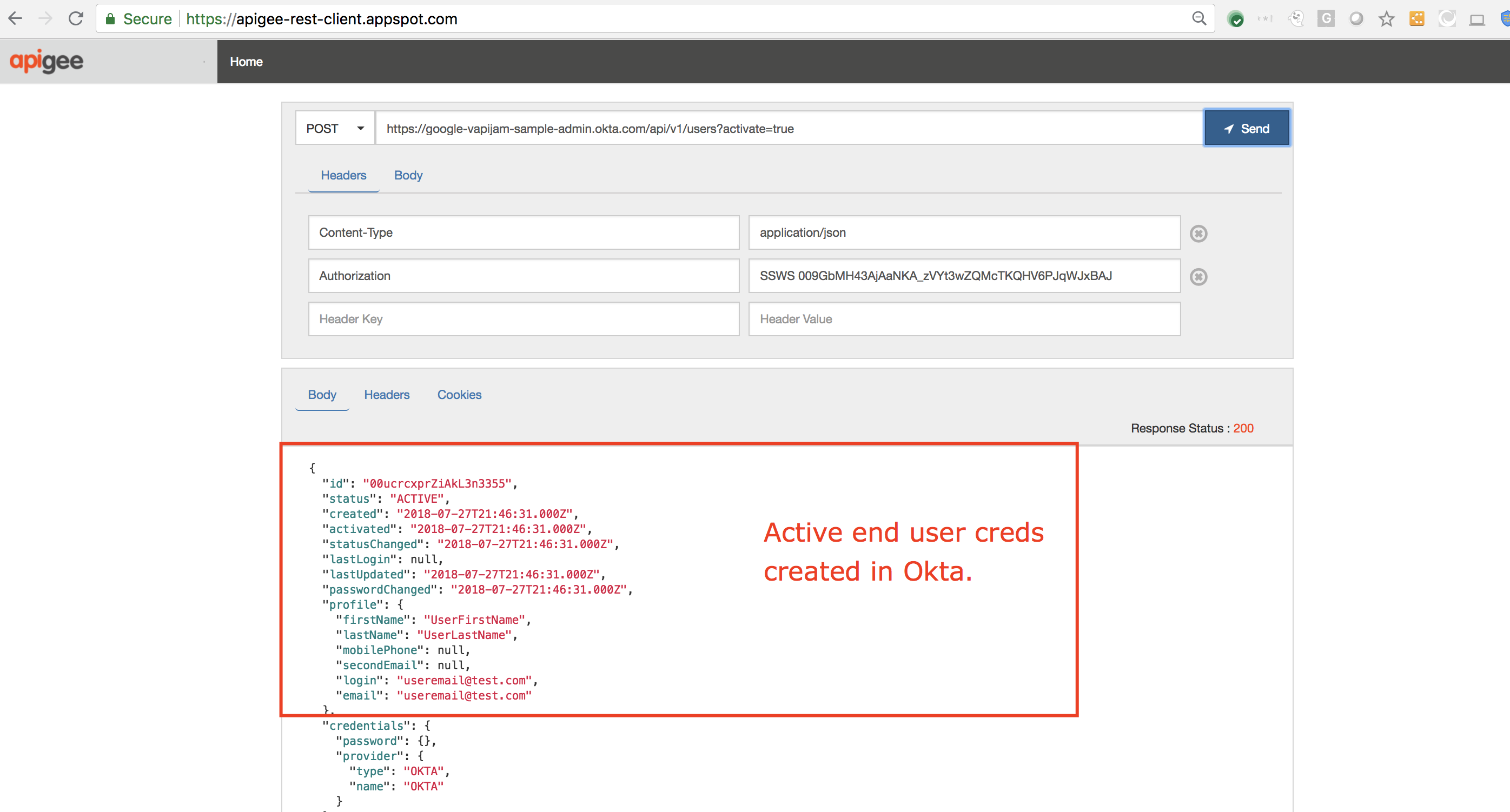
Task: Click the "UserFirstName" value in response
Action: pos(474,620)
